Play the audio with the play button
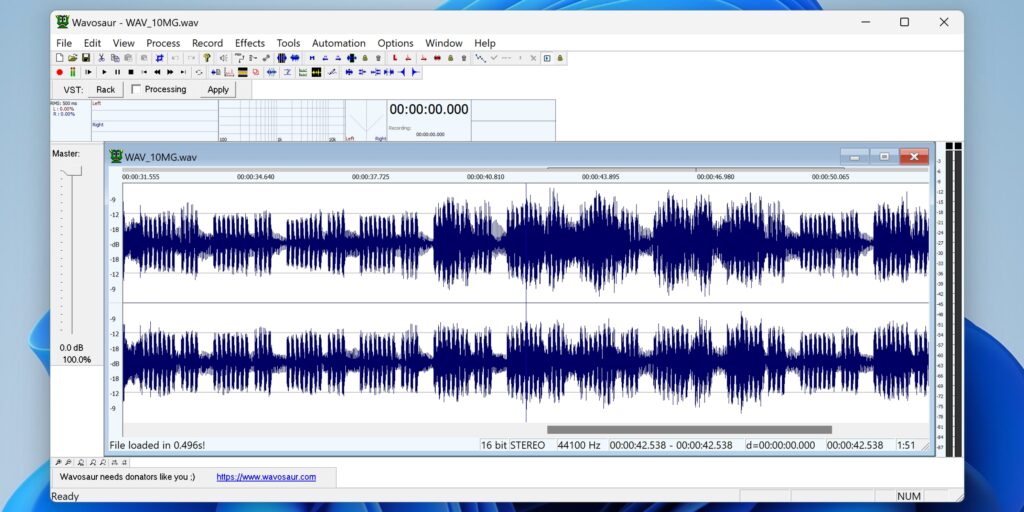1024x512 pixels. coord(104,72)
